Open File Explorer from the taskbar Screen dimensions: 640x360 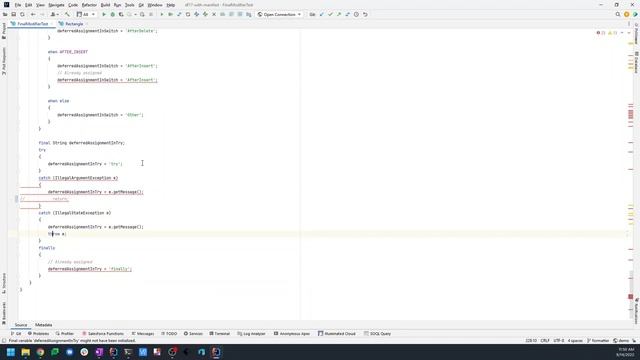click(x=25, y=352)
